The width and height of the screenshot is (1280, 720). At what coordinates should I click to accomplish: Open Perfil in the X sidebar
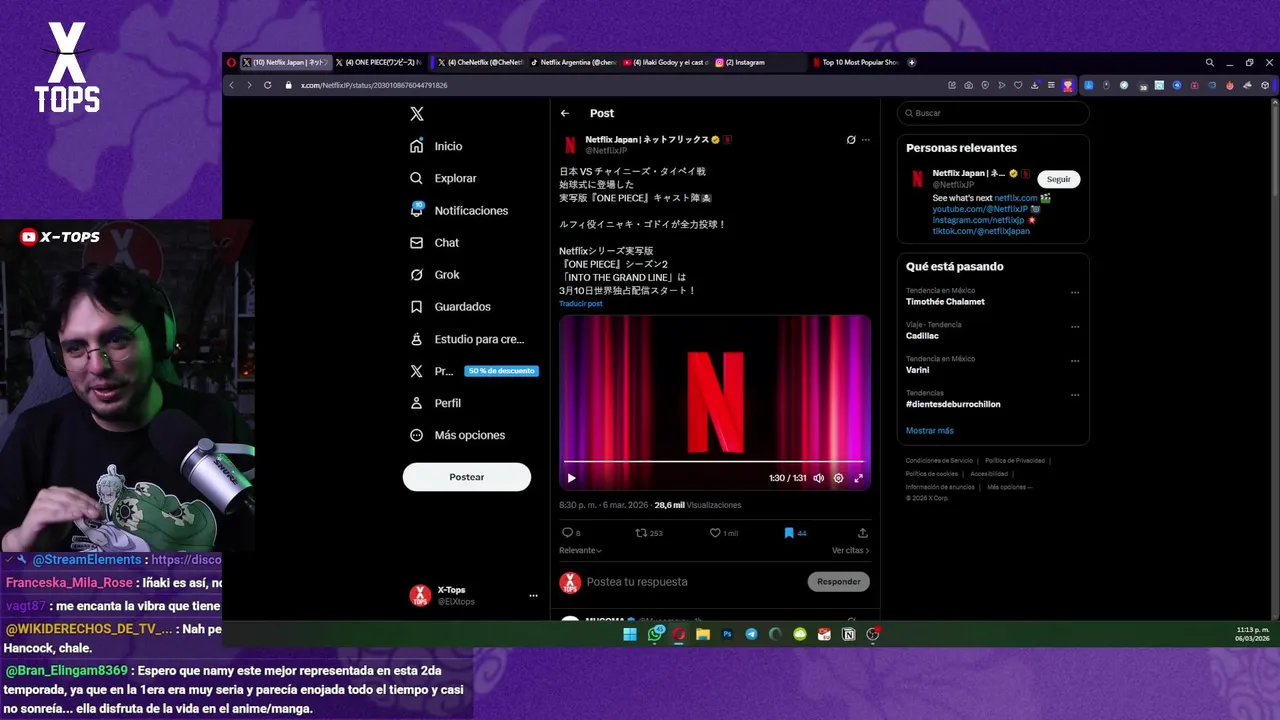click(435, 403)
